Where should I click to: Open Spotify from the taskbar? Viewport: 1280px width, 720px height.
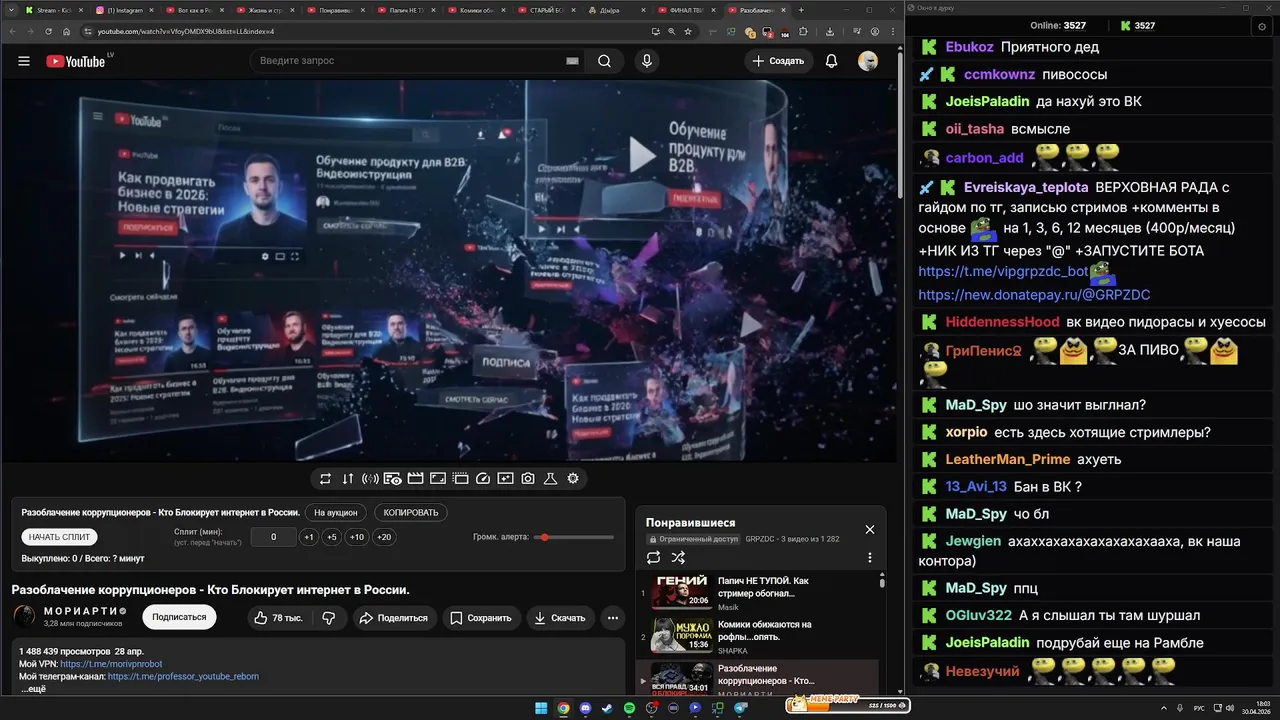point(629,708)
